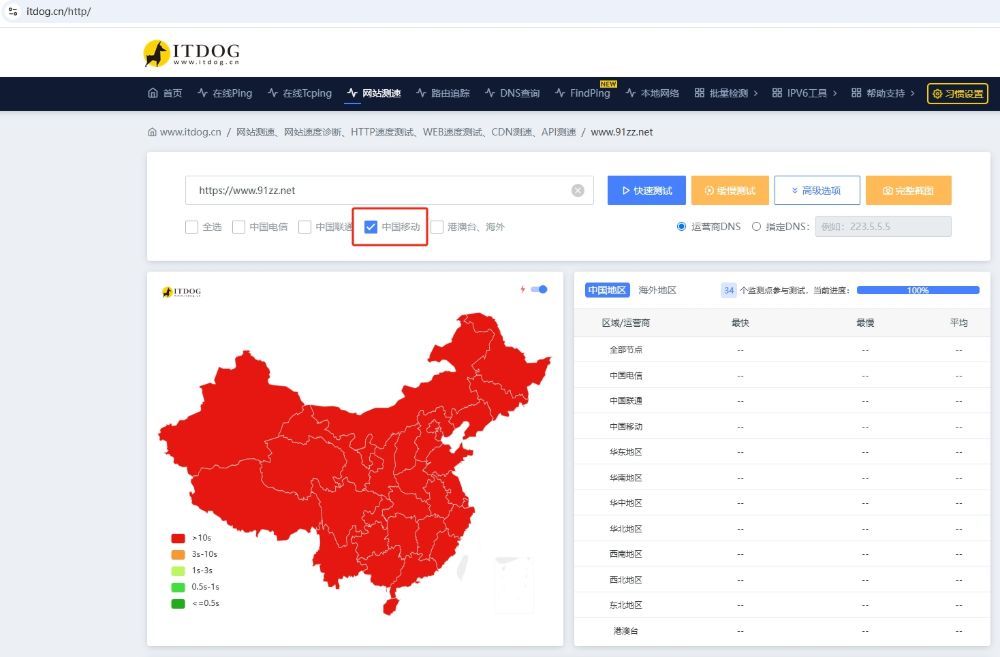The height and width of the screenshot is (657, 1000).
Task: Switch to the 中国地区 tab
Action: point(607,290)
